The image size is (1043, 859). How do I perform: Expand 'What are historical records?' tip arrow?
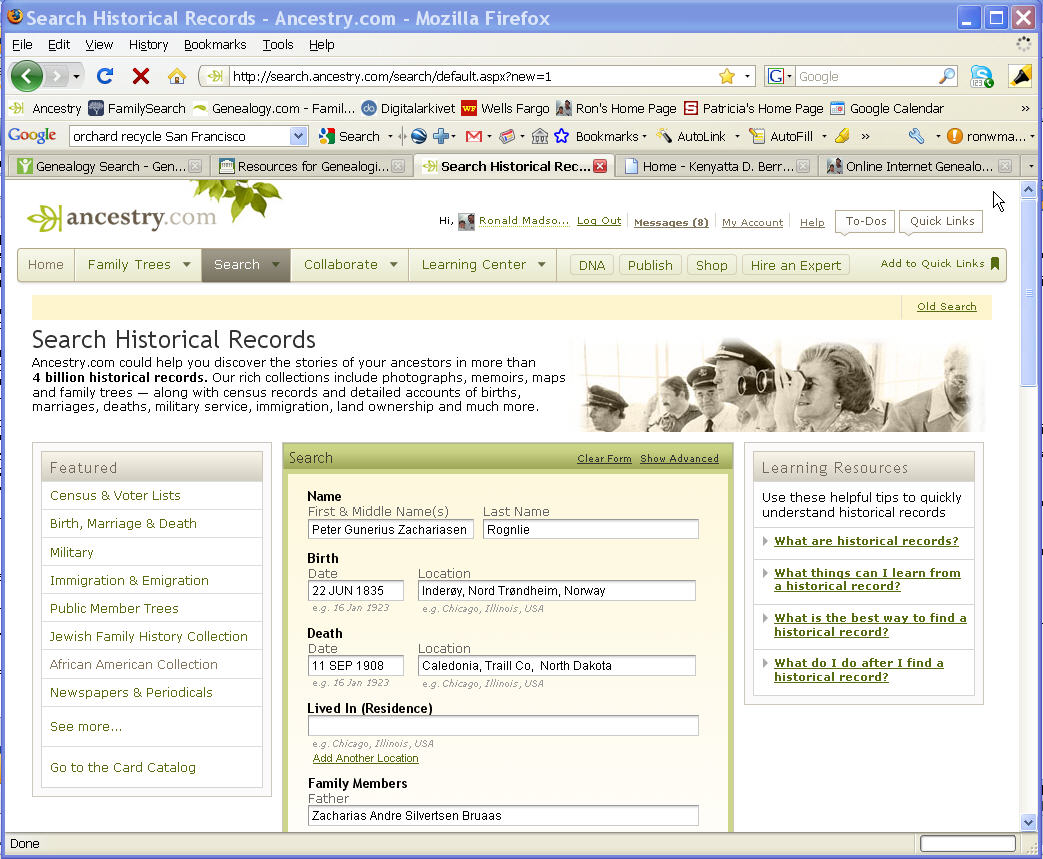click(766, 541)
